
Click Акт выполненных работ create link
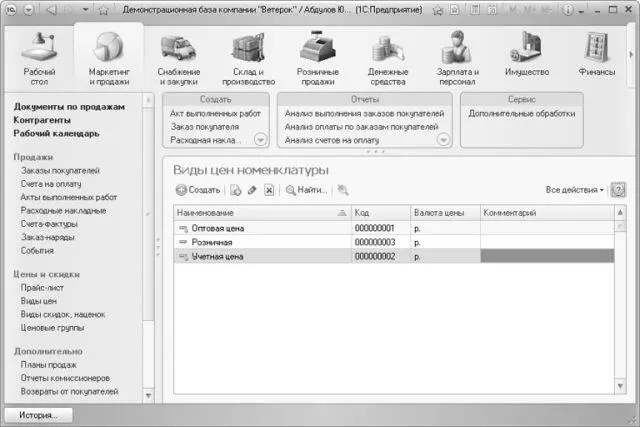click(215, 113)
